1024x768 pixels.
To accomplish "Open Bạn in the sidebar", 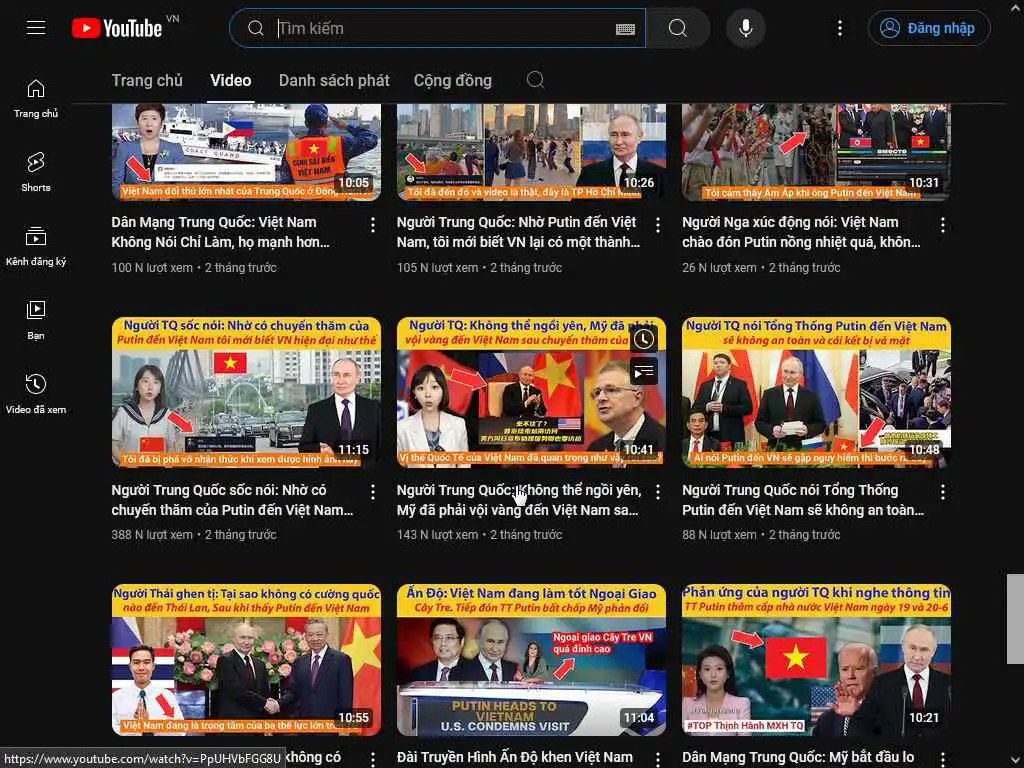I will (x=36, y=321).
